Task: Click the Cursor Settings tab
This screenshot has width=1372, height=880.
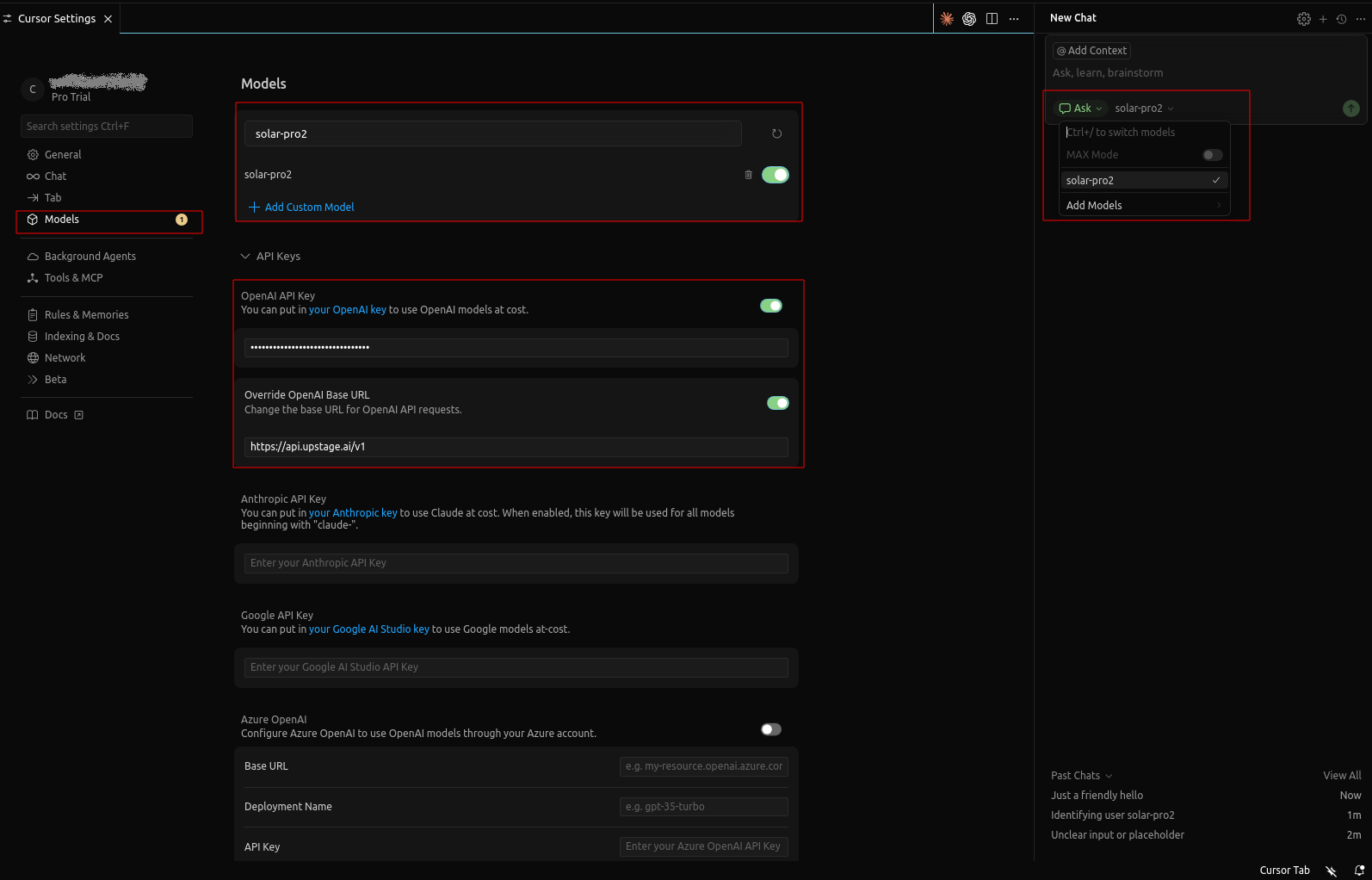Action: [57, 18]
